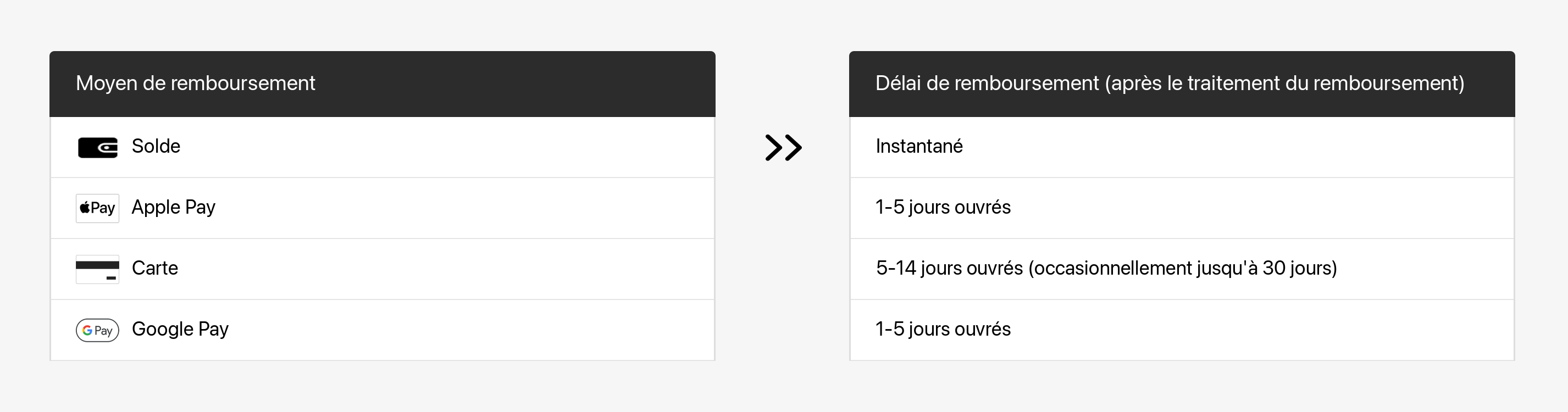Click the Google Pay badge icon

click(97, 330)
